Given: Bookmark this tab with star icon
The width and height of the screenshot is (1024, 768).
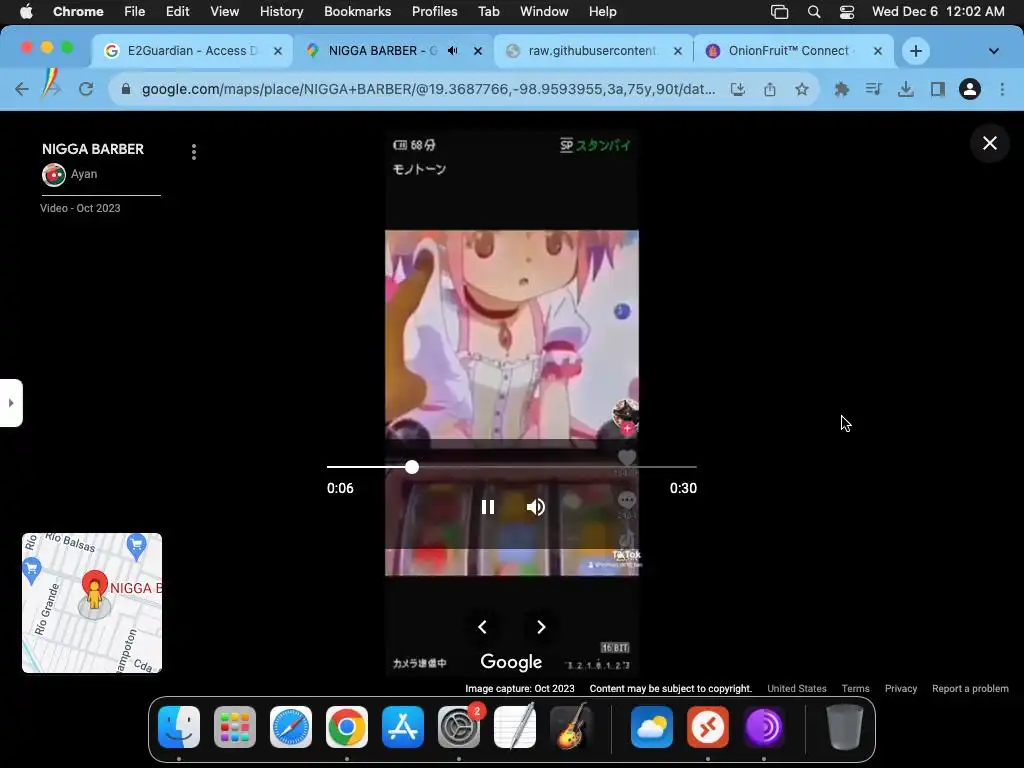Looking at the screenshot, I should [801, 89].
